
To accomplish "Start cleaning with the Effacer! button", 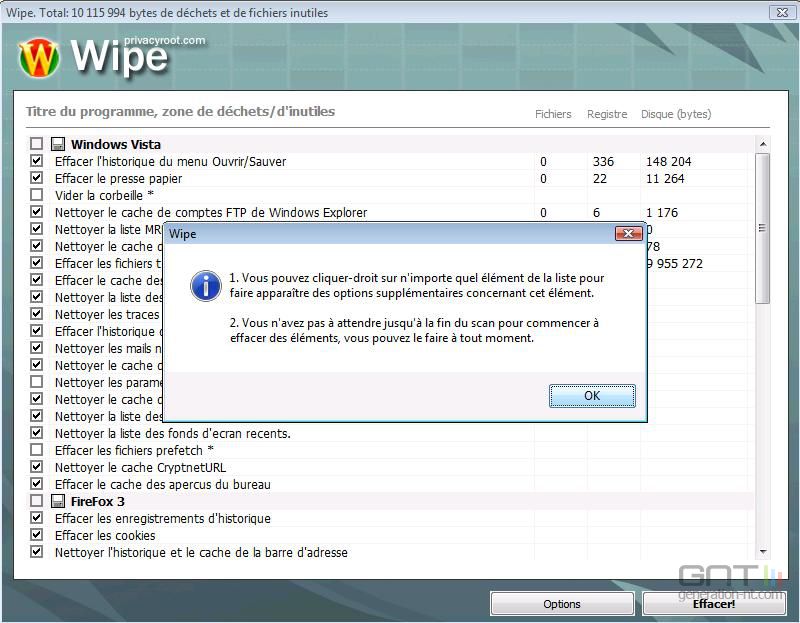I will pyautogui.click(x=714, y=604).
